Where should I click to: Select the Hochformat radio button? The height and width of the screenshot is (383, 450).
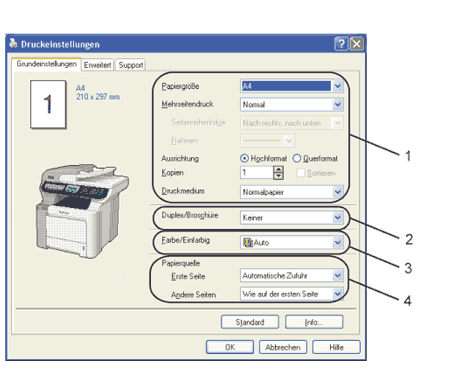tap(244, 158)
